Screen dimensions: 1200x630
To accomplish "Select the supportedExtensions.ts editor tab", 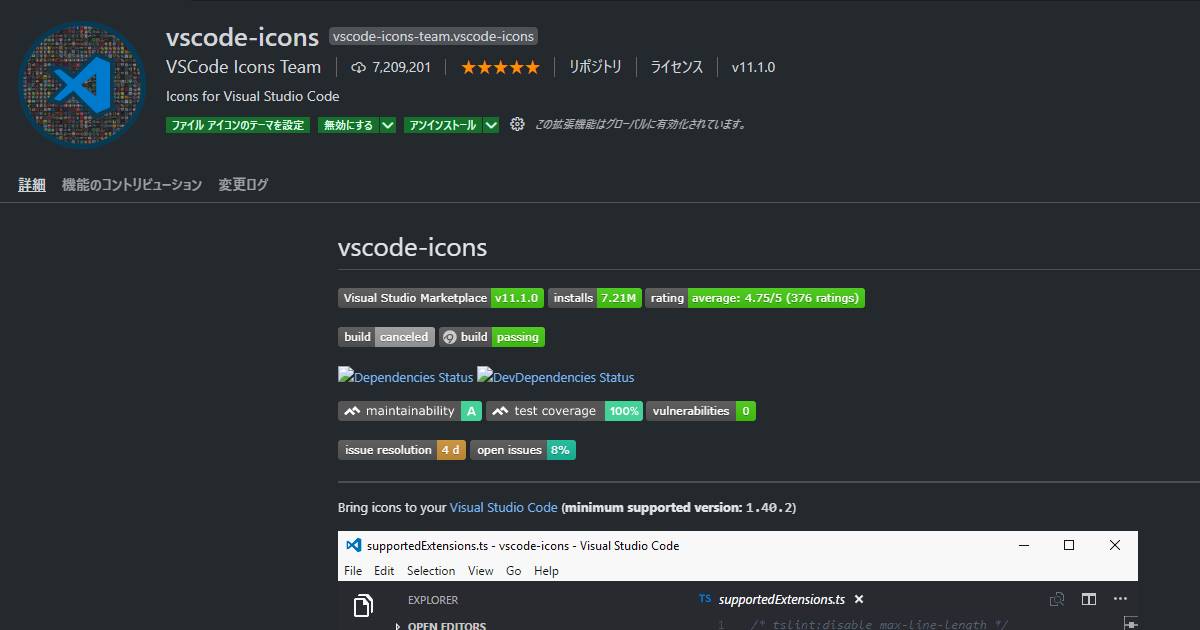I will [x=780, y=599].
